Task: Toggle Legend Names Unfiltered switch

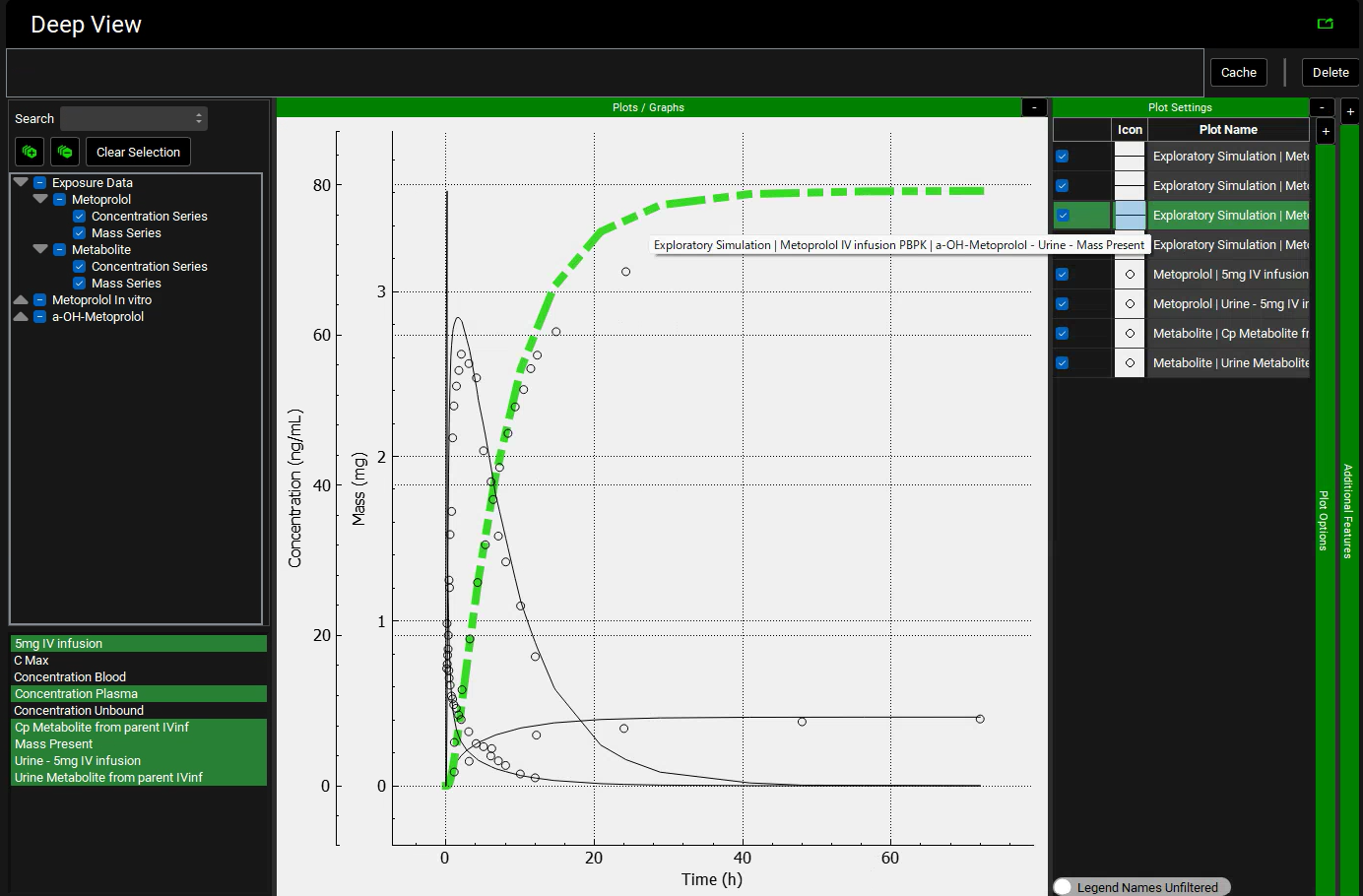Action: click(x=1064, y=887)
